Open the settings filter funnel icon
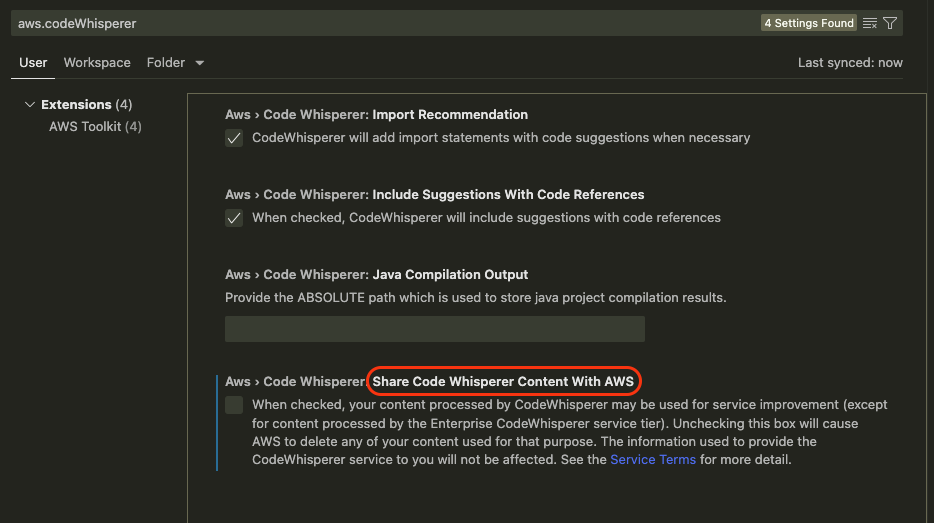Screen dimensions: 934x523 coord(890,23)
